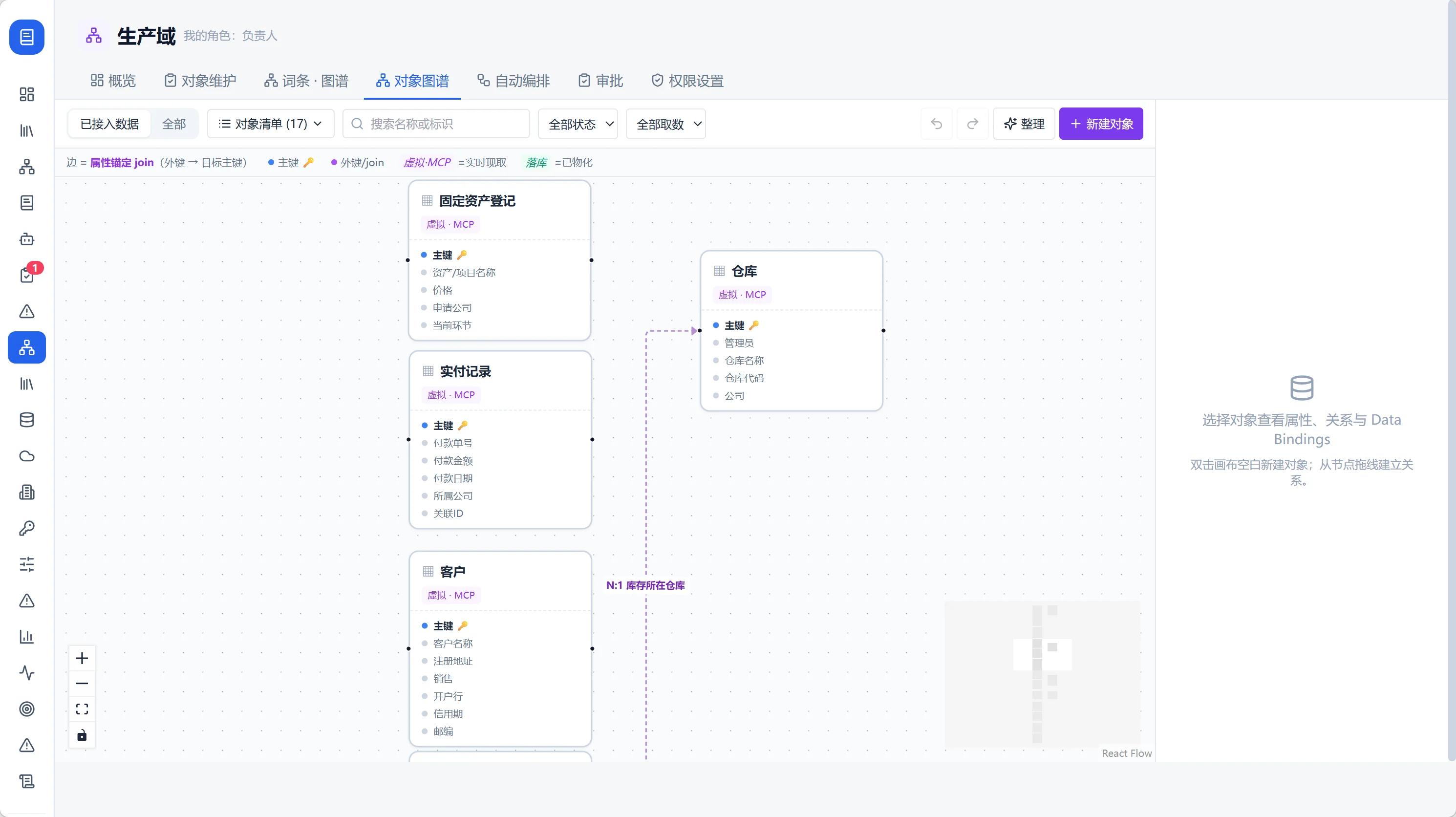The width and height of the screenshot is (1456, 817).
Task: Click the undo arrow button
Action: (937, 124)
